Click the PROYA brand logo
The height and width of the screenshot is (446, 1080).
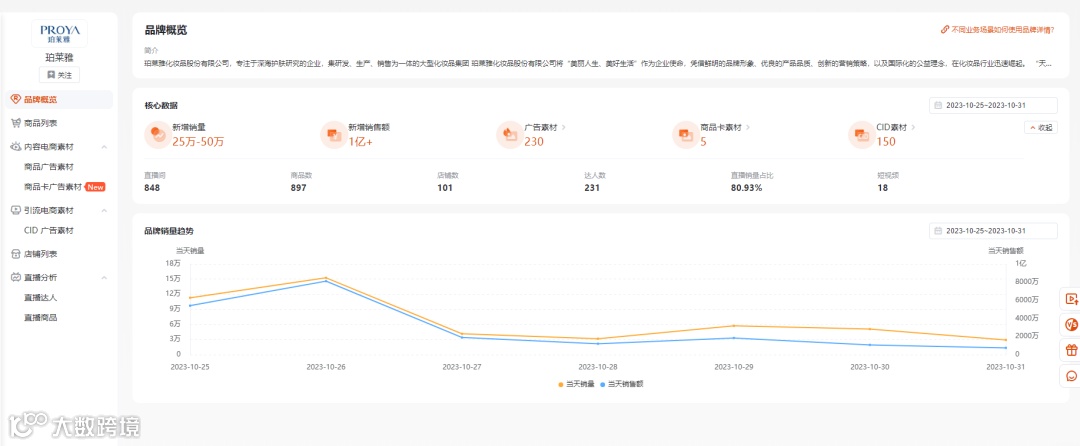pos(59,33)
